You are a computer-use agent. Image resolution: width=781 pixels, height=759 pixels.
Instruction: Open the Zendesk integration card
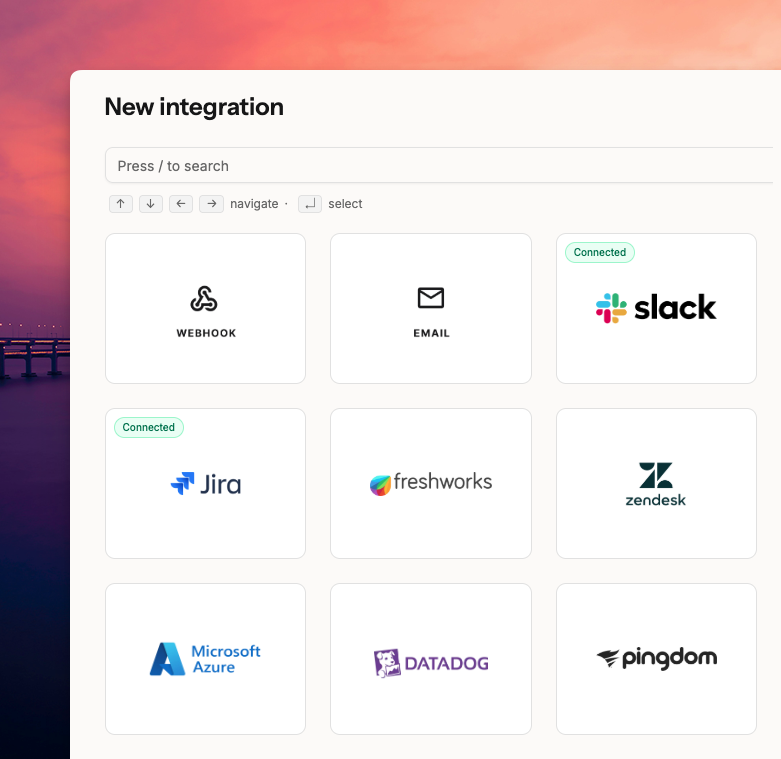[656, 484]
